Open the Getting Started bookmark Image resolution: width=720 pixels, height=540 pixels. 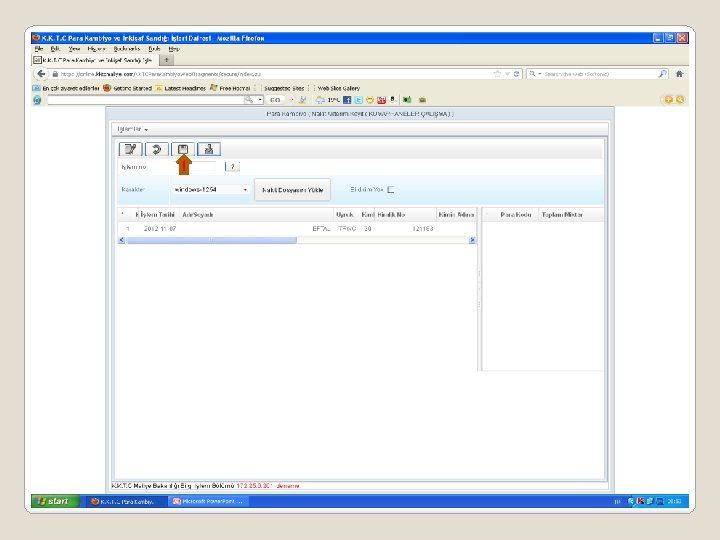(x=128, y=88)
